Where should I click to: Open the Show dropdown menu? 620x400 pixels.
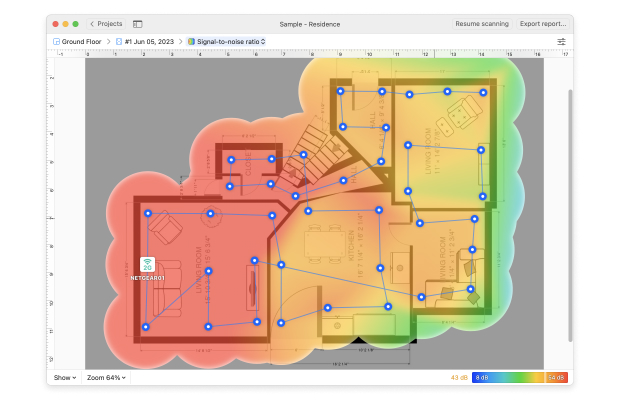(x=65, y=377)
